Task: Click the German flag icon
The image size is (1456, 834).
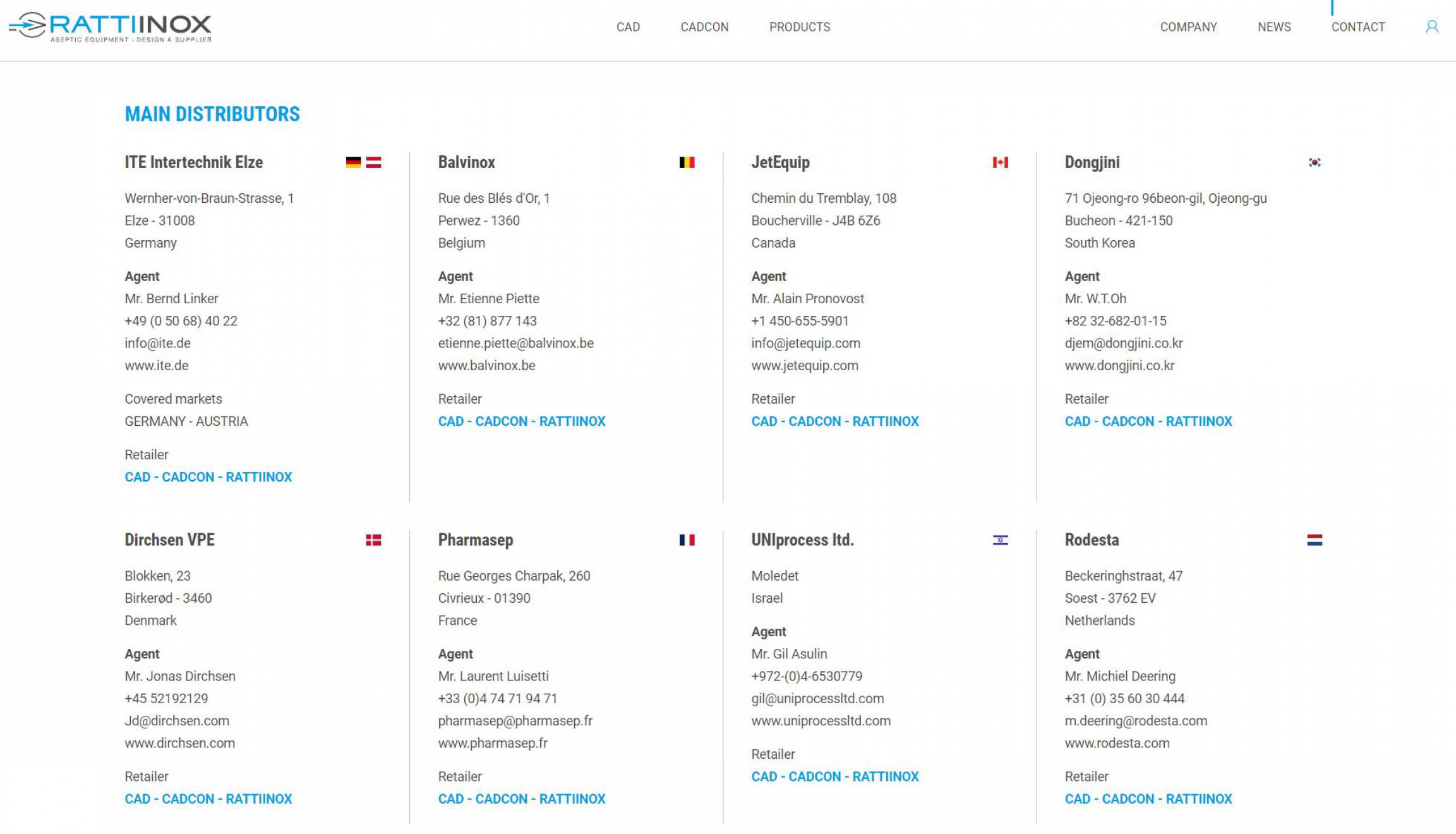Action: click(353, 162)
